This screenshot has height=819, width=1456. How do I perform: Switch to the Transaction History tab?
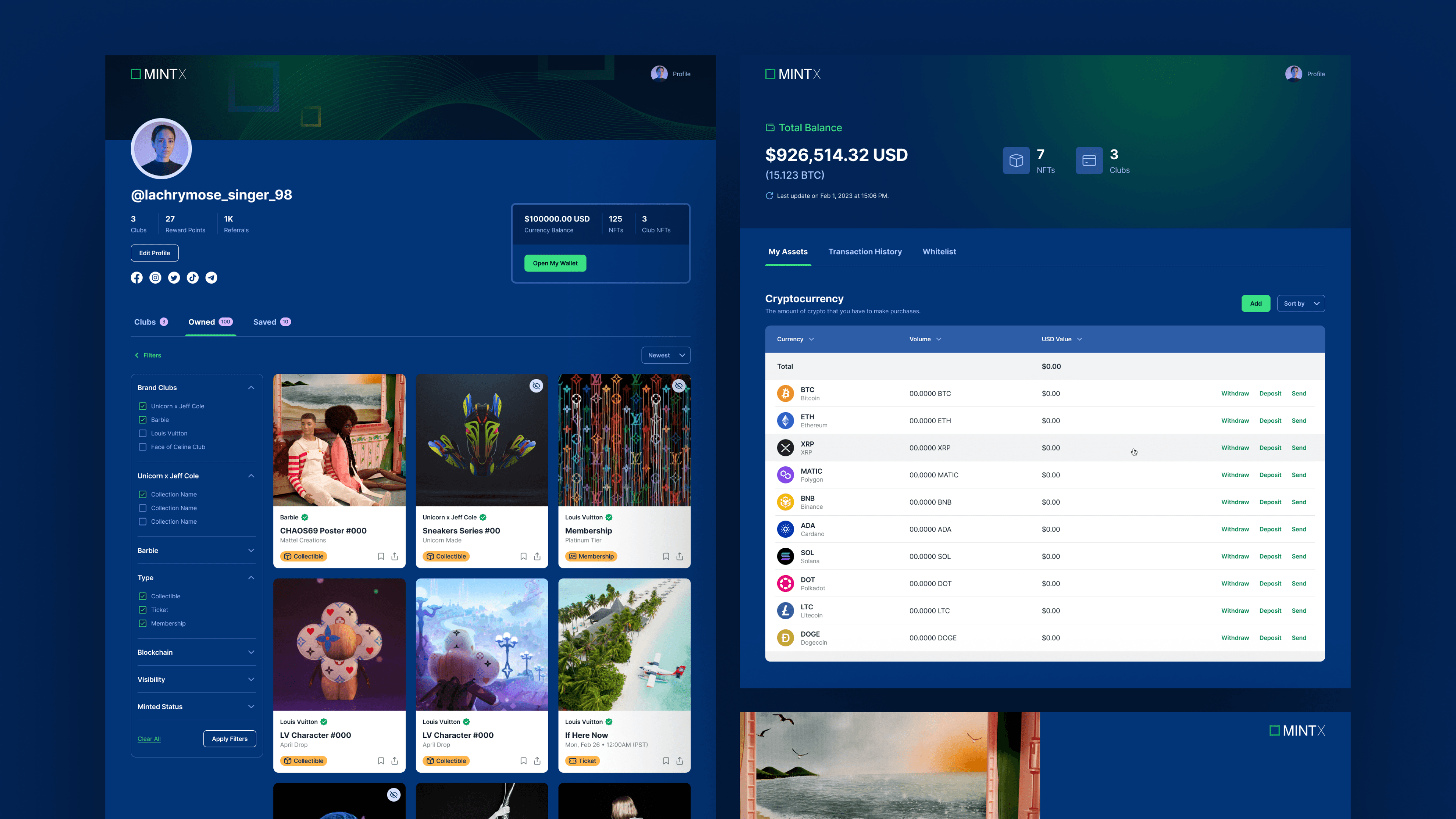click(x=865, y=251)
